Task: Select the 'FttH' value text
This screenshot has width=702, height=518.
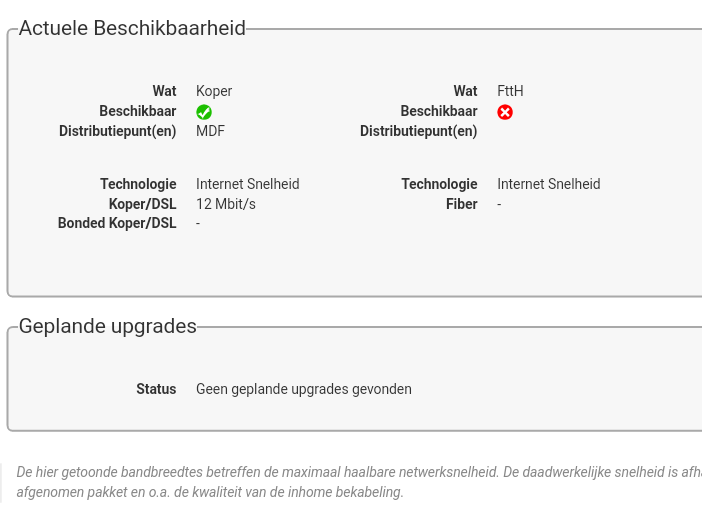Action: 510,91
